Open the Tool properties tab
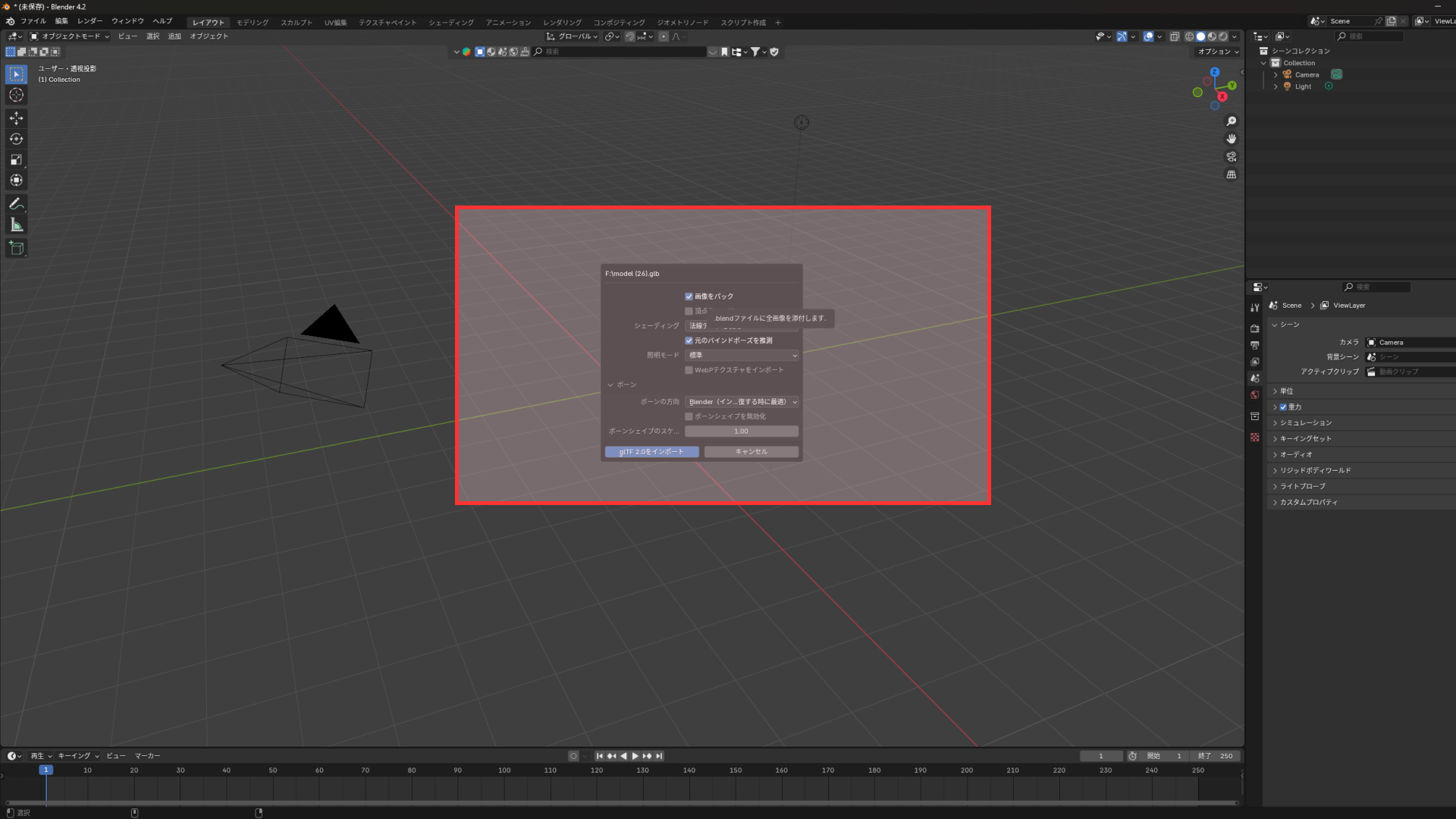Image resolution: width=1456 pixels, height=819 pixels. tap(1255, 307)
